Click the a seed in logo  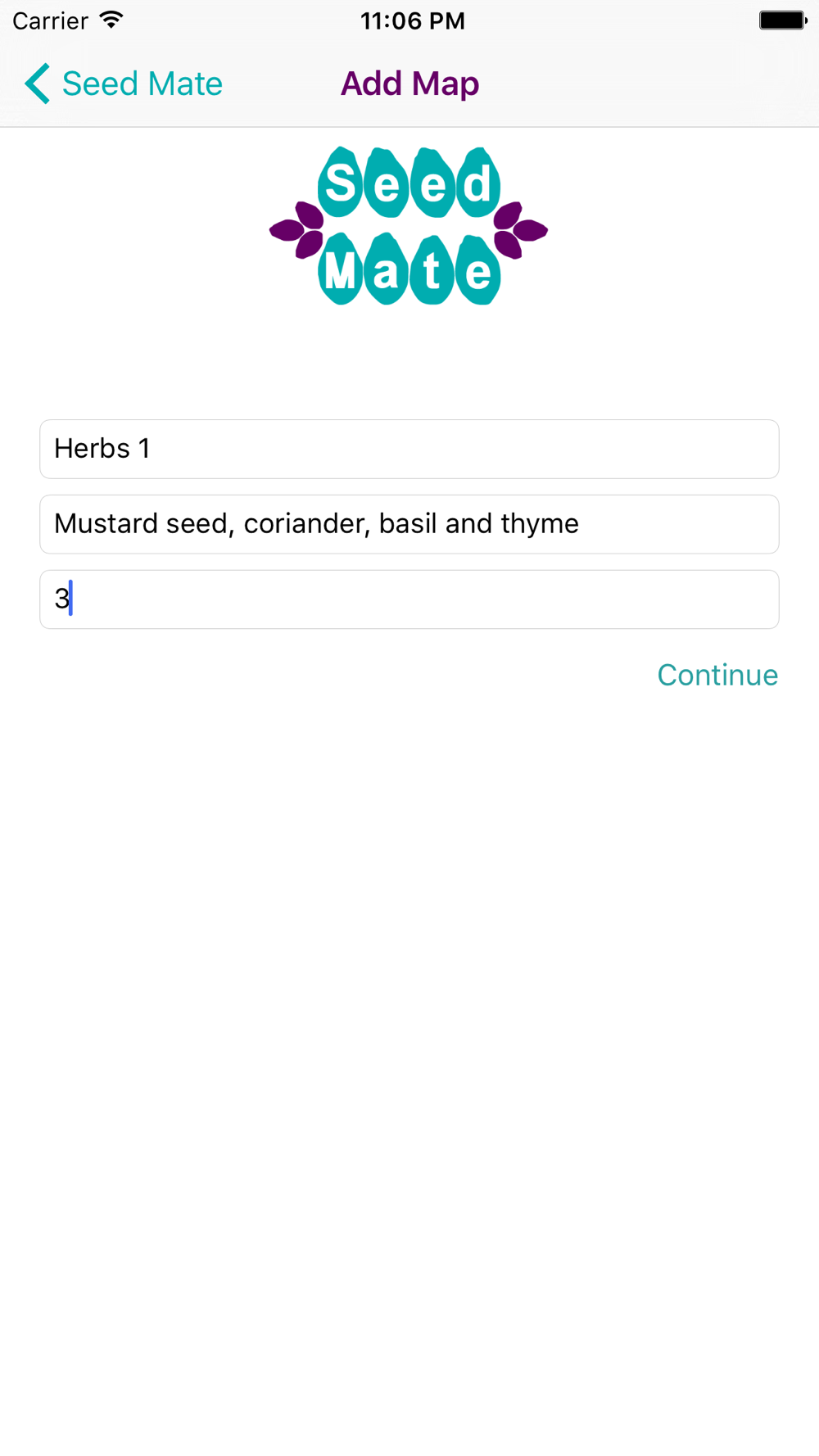point(386,269)
